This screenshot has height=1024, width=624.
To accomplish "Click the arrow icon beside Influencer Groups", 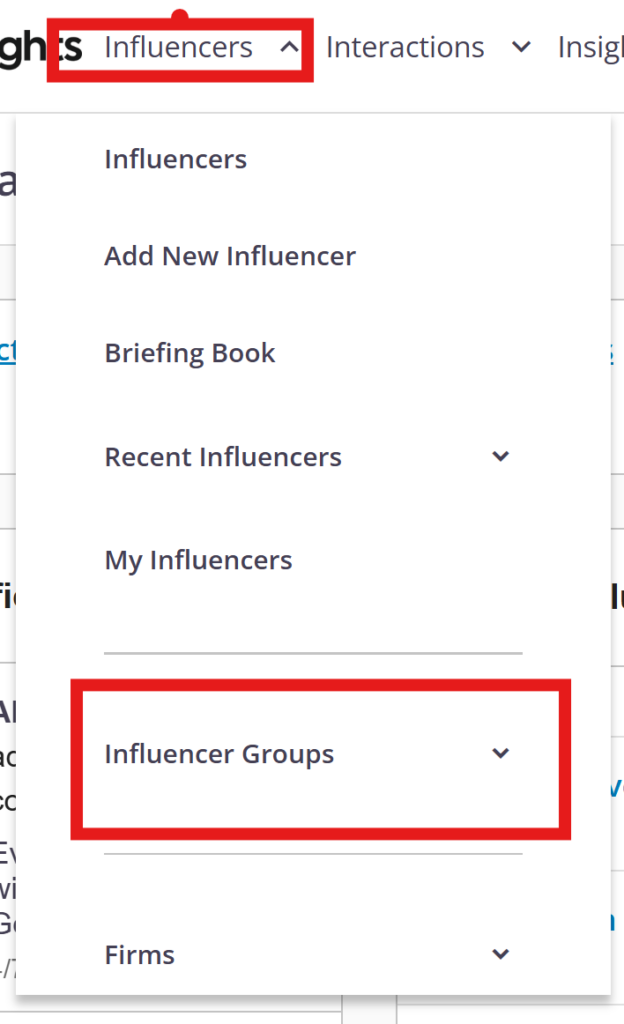I will point(501,754).
